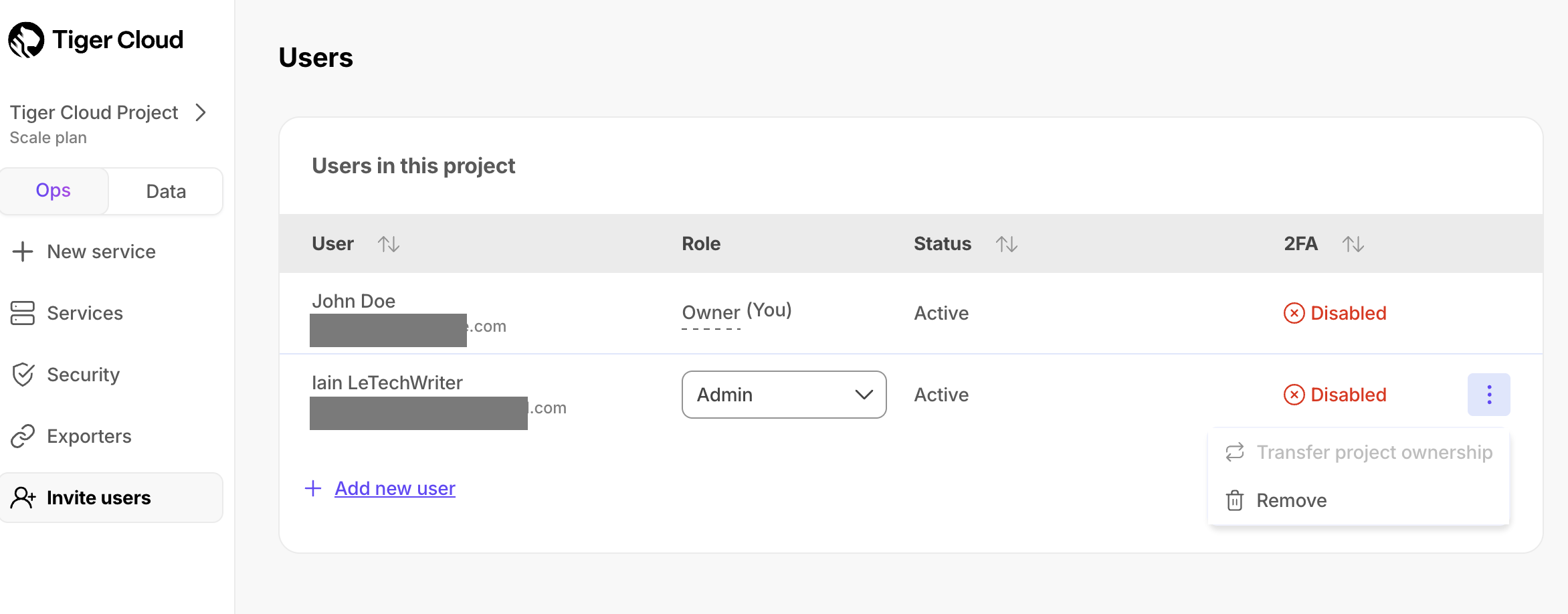The height and width of the screenshot is (614, 1568).
Task: Open New service from the sidebar
Action: (x=101, y=251)
